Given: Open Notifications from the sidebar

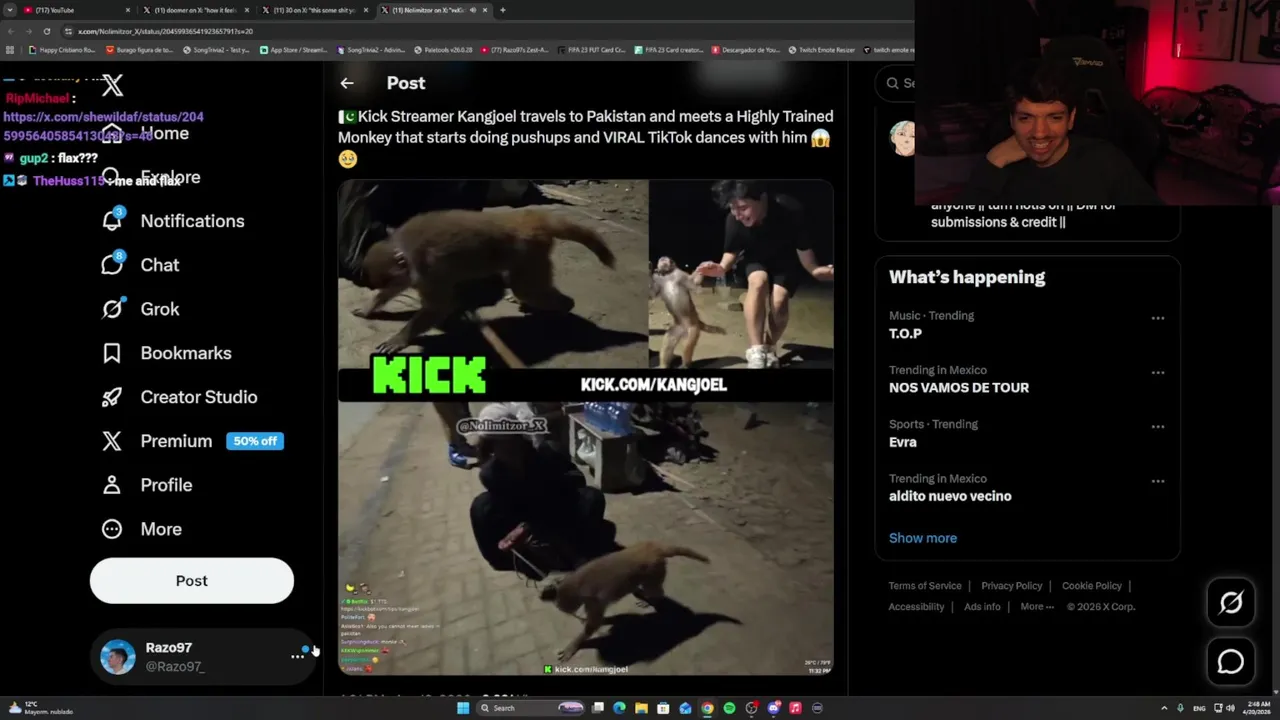Looking at the screenshot, I should coord(173,221).
